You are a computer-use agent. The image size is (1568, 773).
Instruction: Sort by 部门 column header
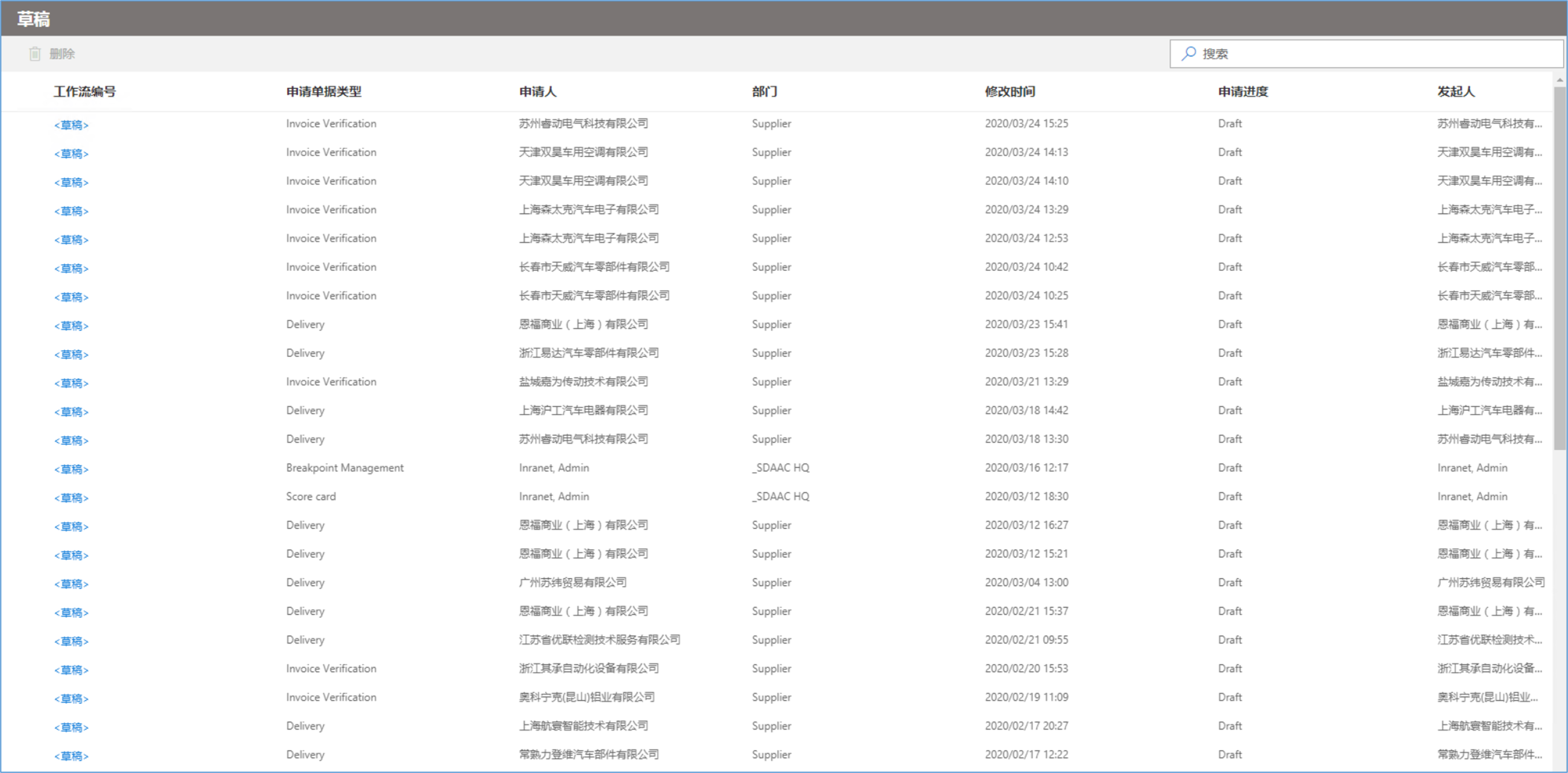(765, 91)
